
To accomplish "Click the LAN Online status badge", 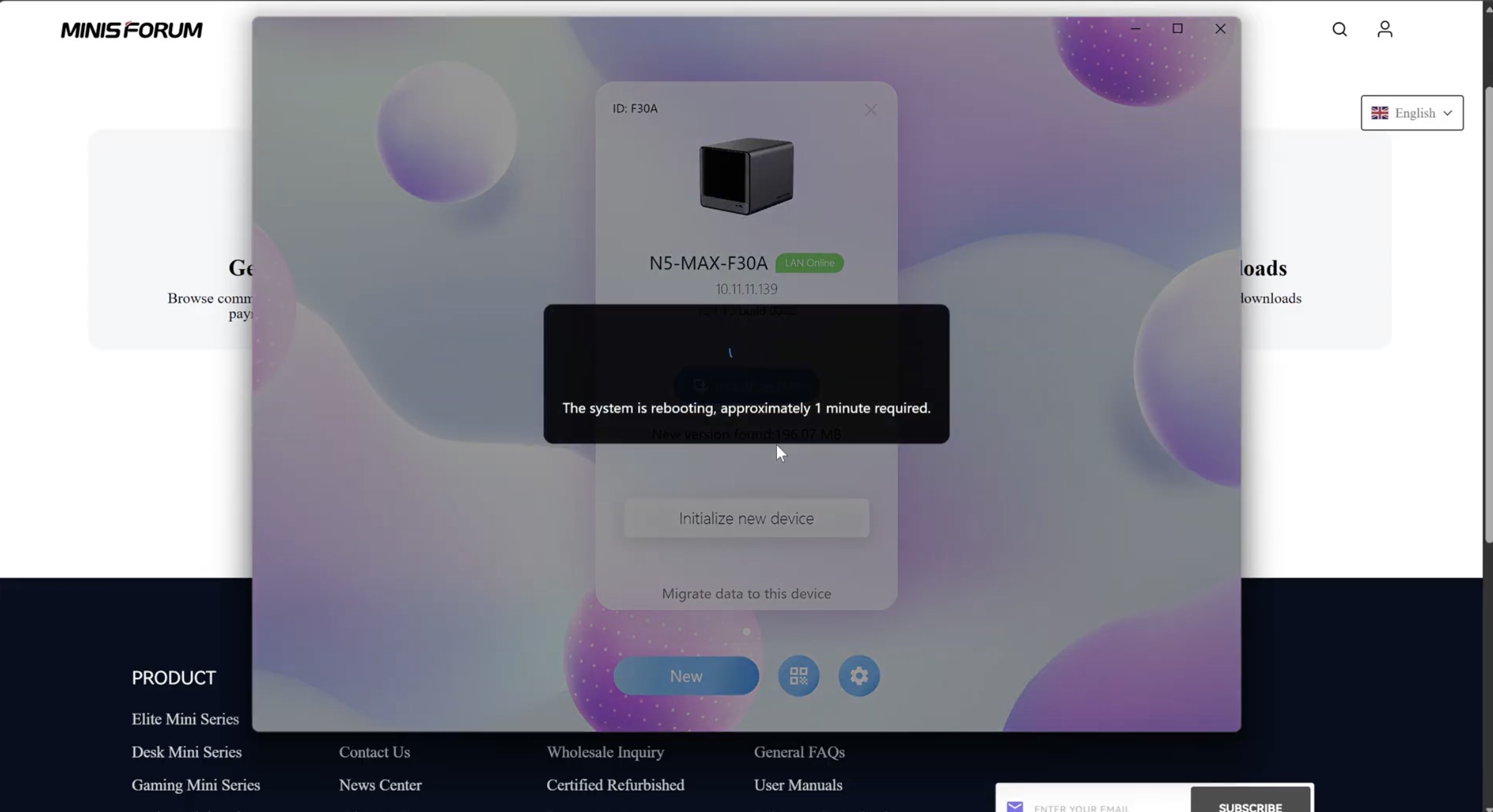I will pos(810,263).
